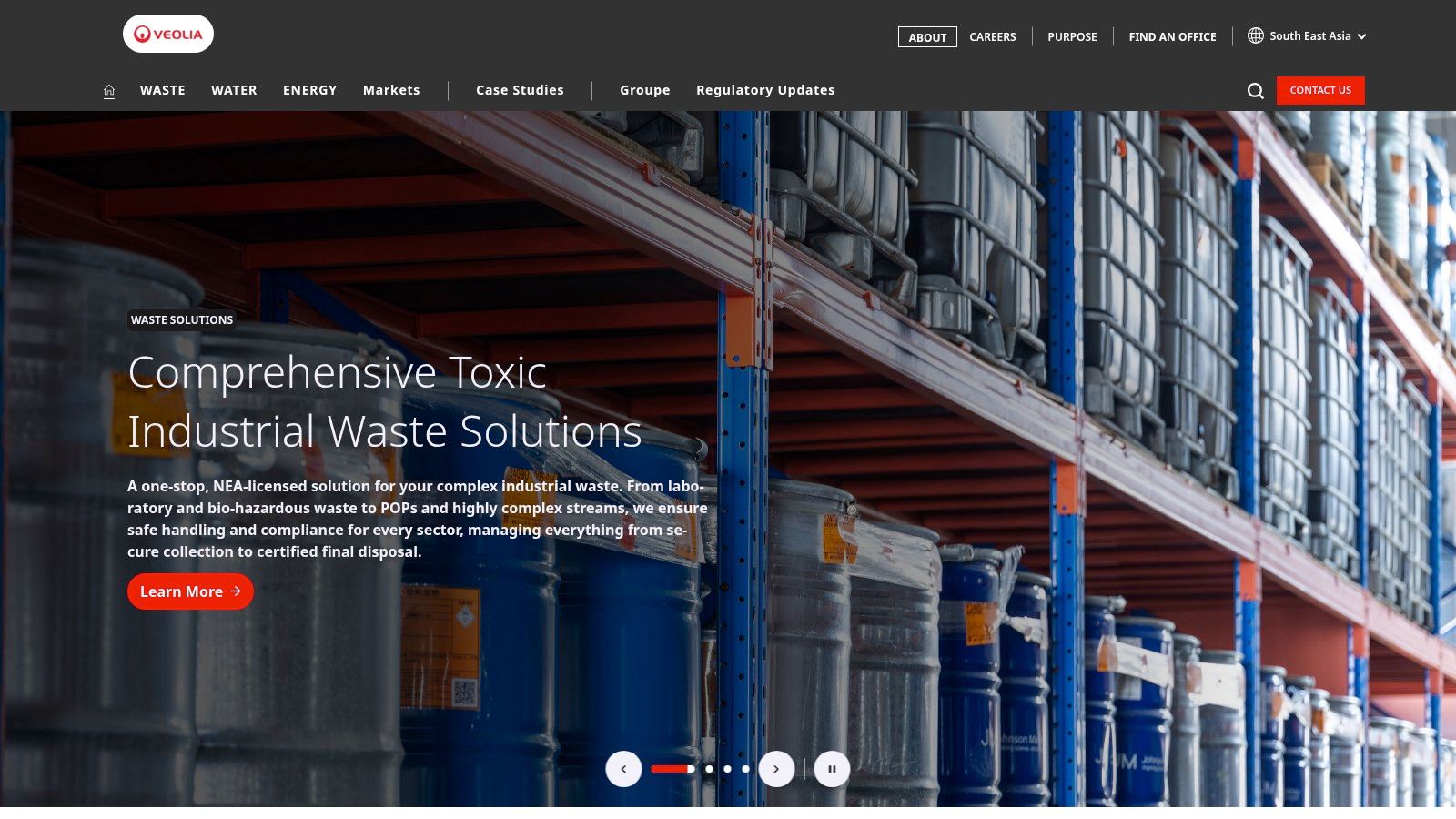Open the search magnifier icon
The width and height of the screenshot is (1456, 819).
tap(1256, 90)
